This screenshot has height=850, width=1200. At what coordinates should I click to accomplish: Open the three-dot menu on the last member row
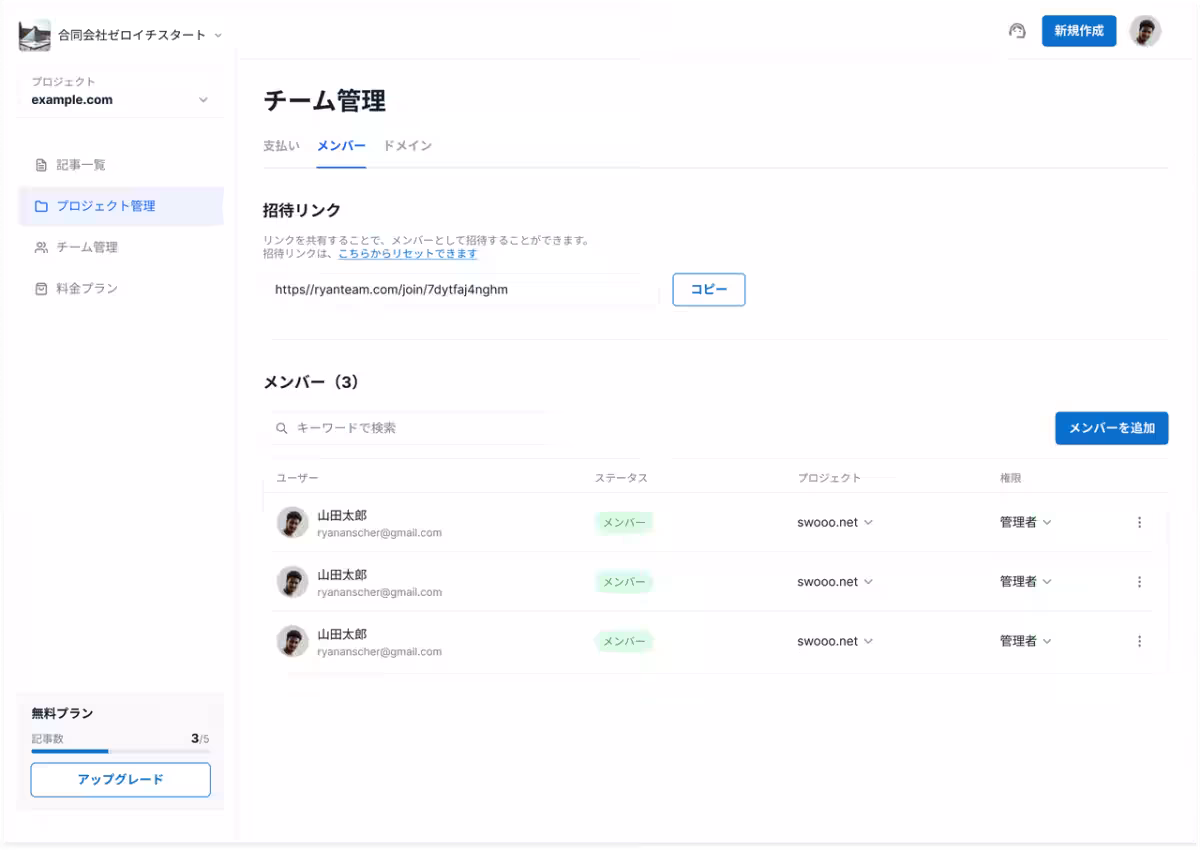coord(1139,641)
